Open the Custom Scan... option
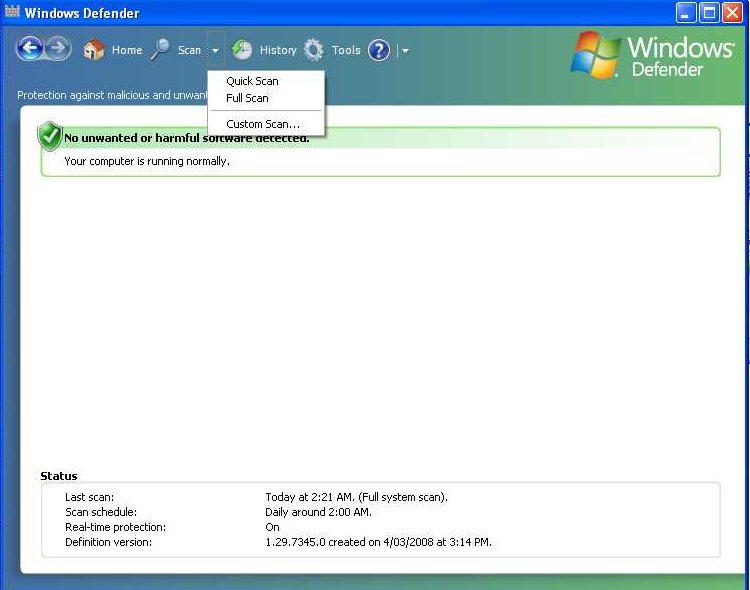Image resolution: width=750 pixels, height=590 pixels. 262,124
